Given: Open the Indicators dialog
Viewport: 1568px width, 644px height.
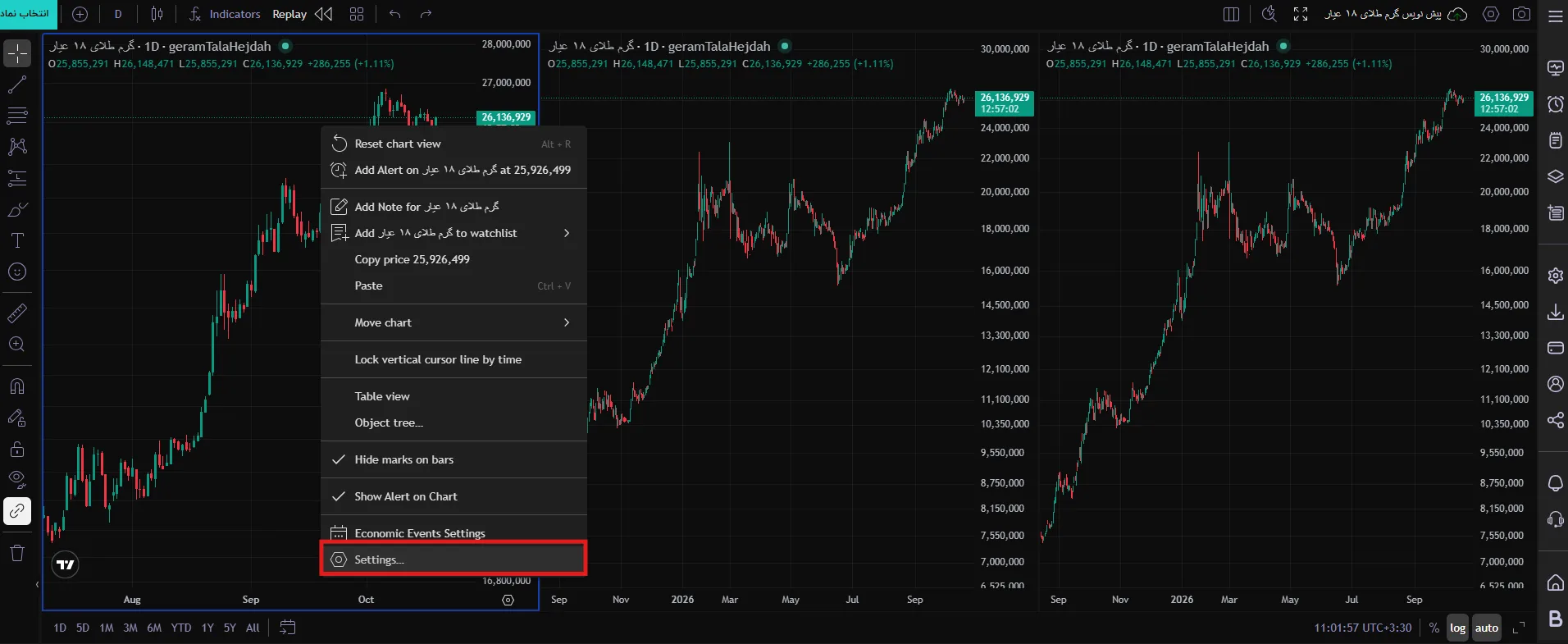Looking at the screenshot, I should (x=225, y=14).
